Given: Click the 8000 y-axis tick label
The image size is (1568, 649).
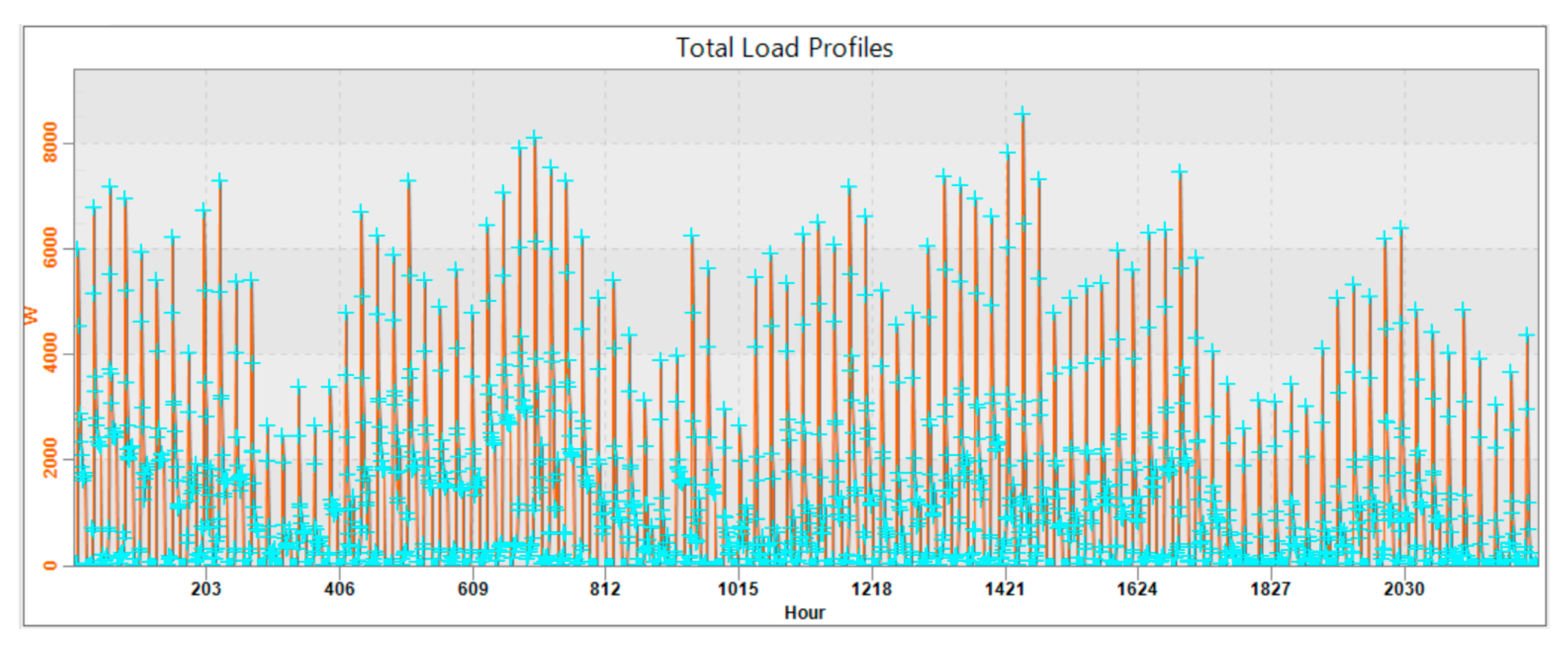Looking at the screenshot, I should (x=51, y=143).
